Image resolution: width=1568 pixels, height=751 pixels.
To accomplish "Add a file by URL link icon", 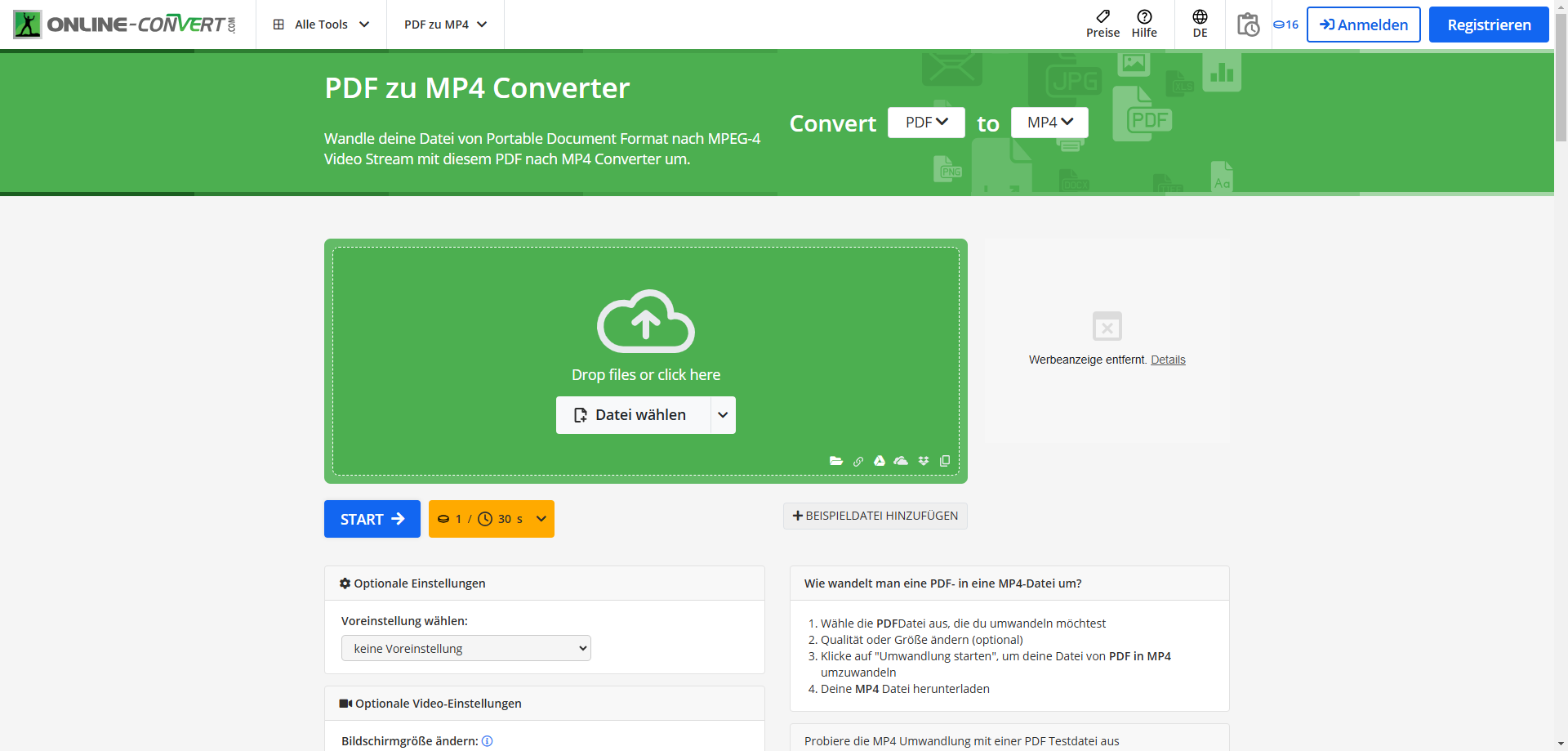I will (x=858, y=461).
